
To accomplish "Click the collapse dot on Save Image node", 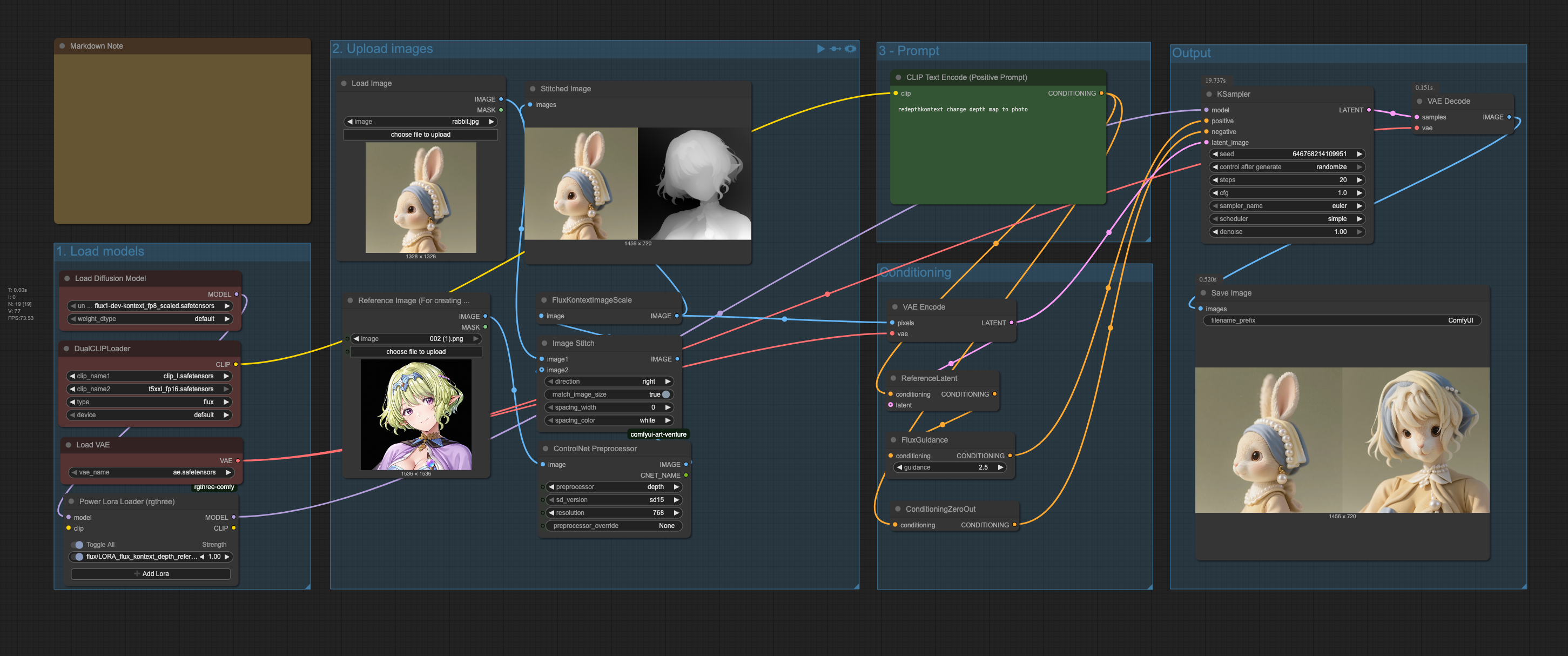I will (x=1203, y=293).
